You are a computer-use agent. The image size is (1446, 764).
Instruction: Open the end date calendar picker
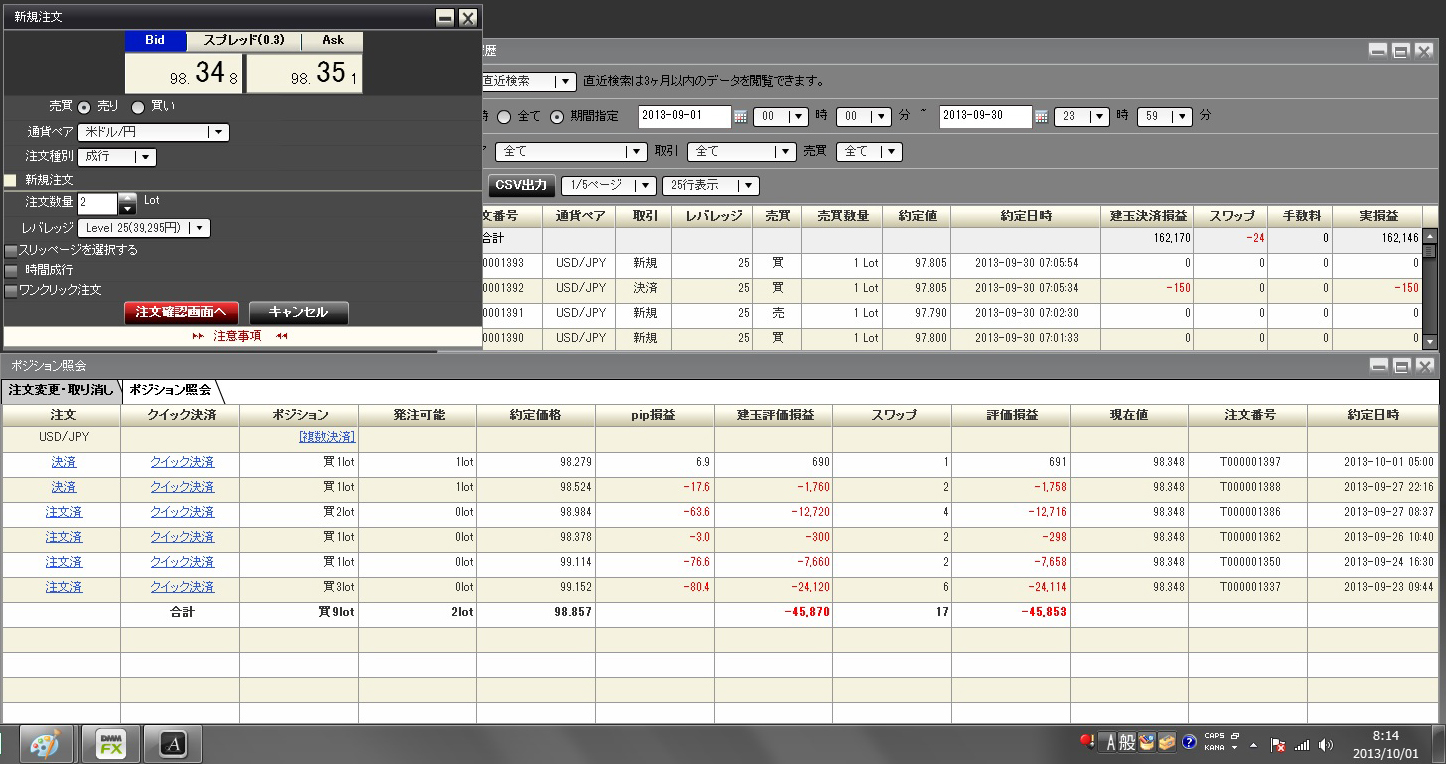1041,117
